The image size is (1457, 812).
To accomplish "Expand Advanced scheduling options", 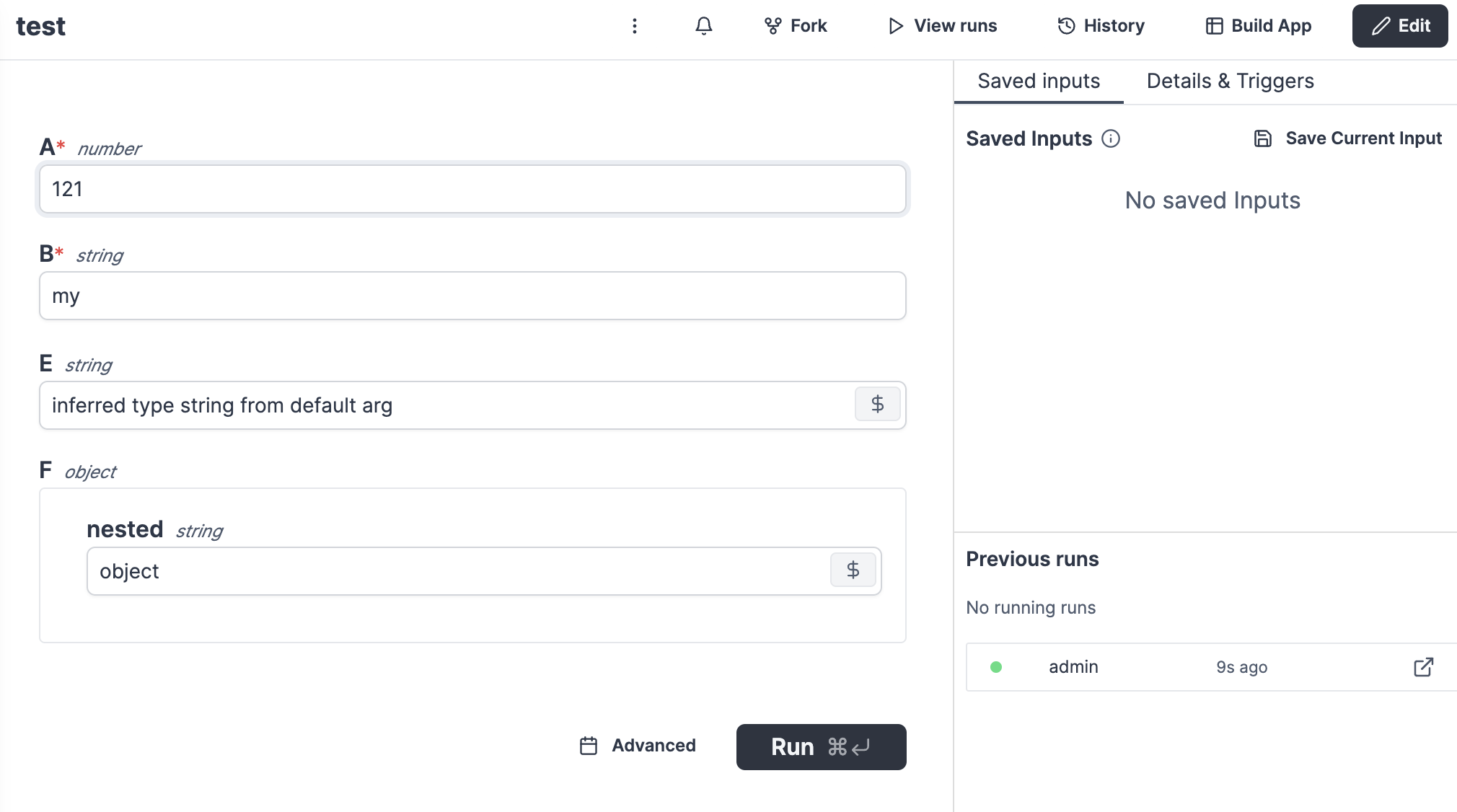I will coord(638,746).
